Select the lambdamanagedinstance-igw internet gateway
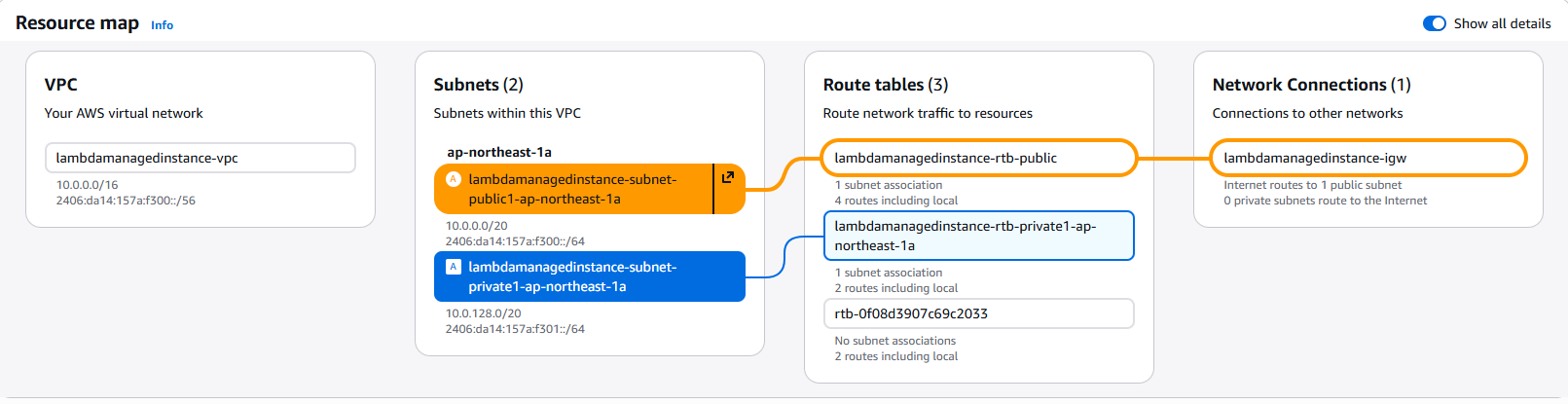 [1367, 158]
